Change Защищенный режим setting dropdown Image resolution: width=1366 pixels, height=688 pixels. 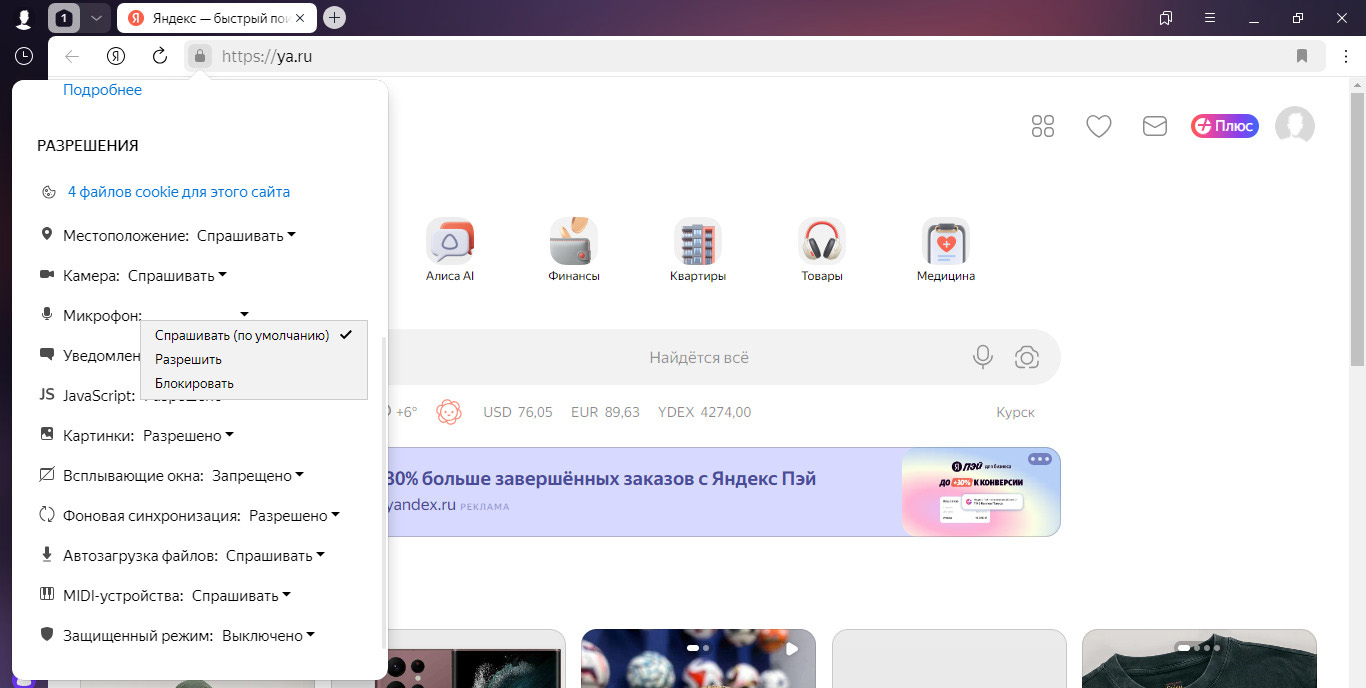(268, 636)
